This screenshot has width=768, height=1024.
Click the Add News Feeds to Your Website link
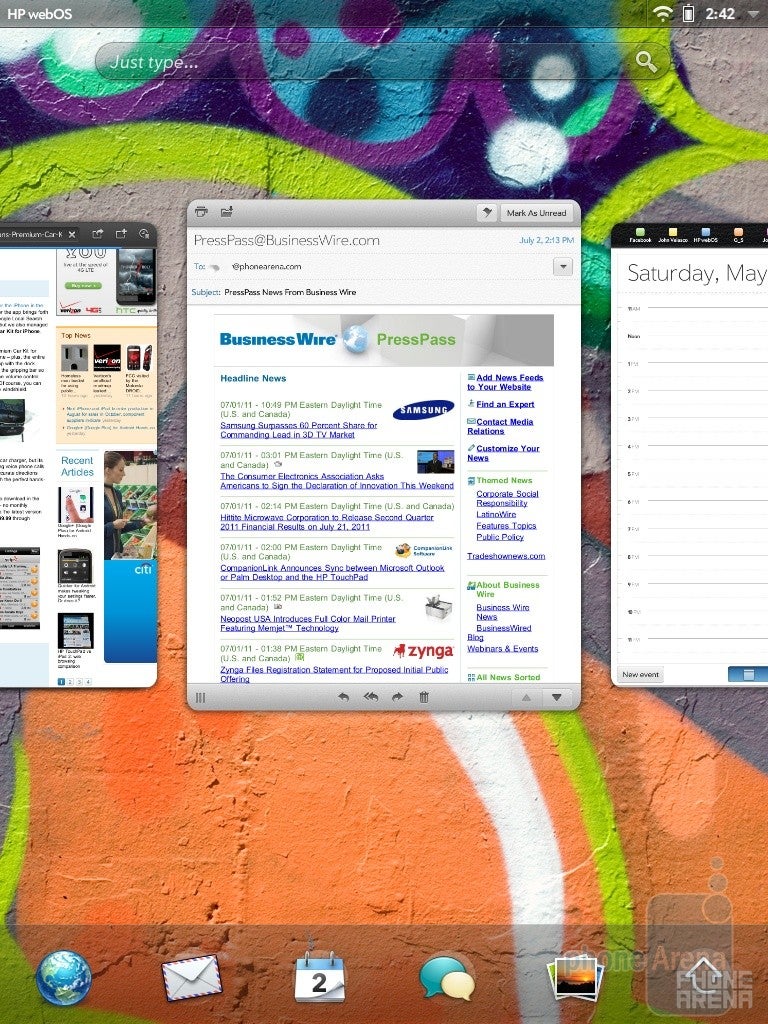coord(505,382)
